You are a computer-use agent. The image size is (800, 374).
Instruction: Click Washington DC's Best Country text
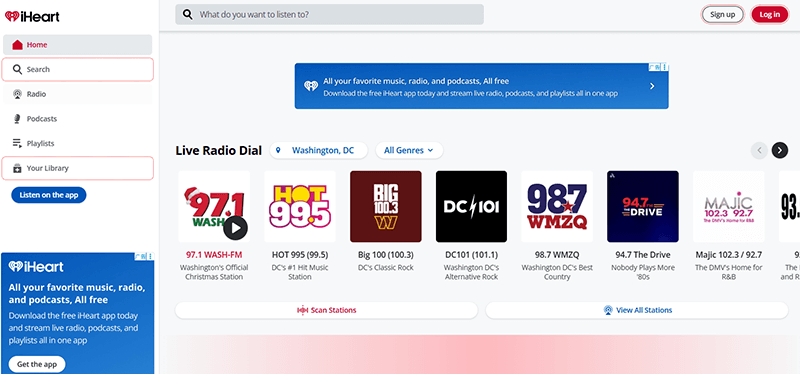[557, 272]
